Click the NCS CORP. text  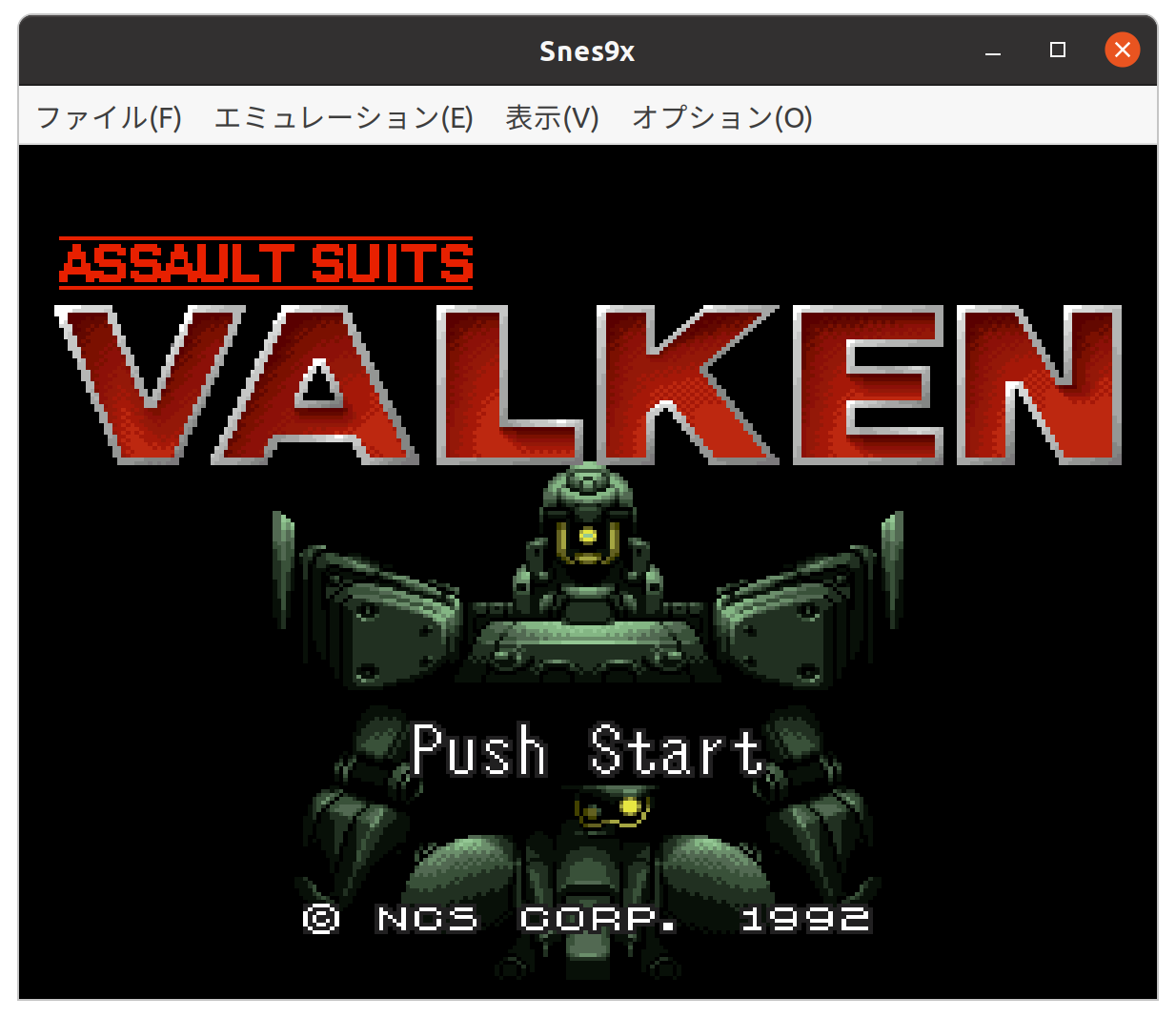click(x=526, y=918)
